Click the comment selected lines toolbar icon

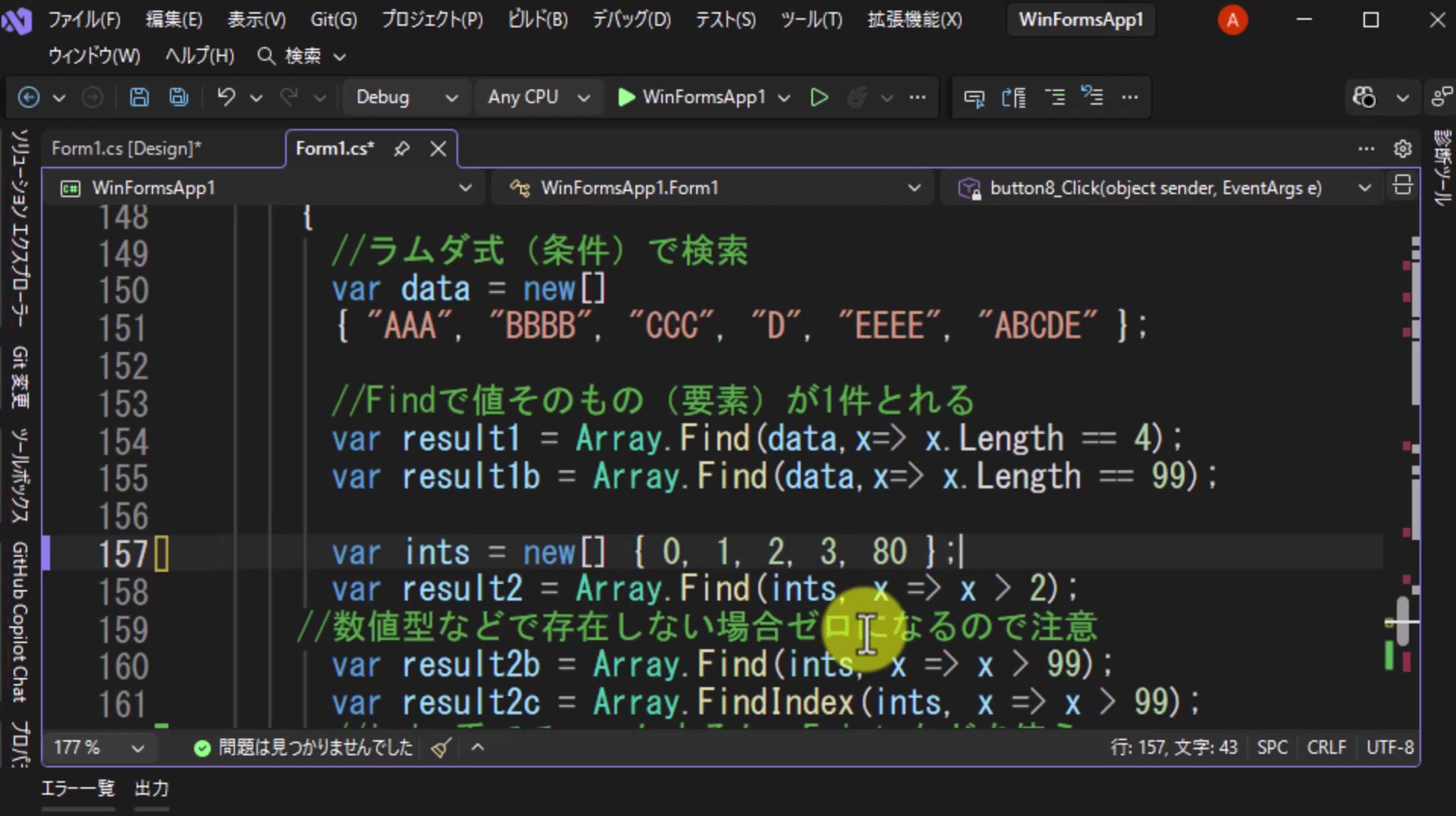(x=1055, y=97)
